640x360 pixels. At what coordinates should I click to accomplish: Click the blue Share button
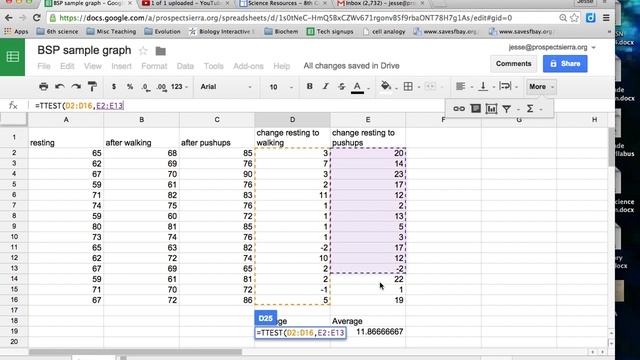[565, 64]
